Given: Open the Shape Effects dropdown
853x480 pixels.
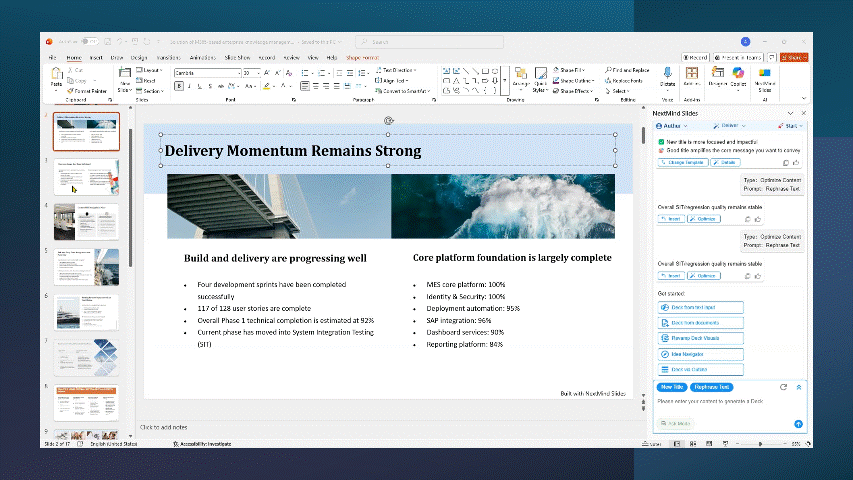Looking at the screenshot, I should [573, 91].
